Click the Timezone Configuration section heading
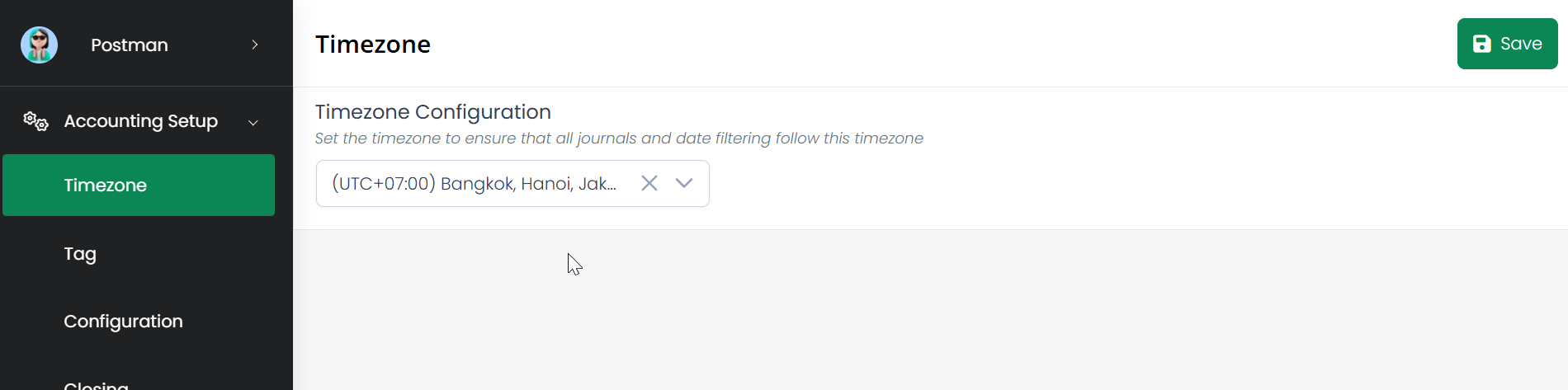 [433, 112]
